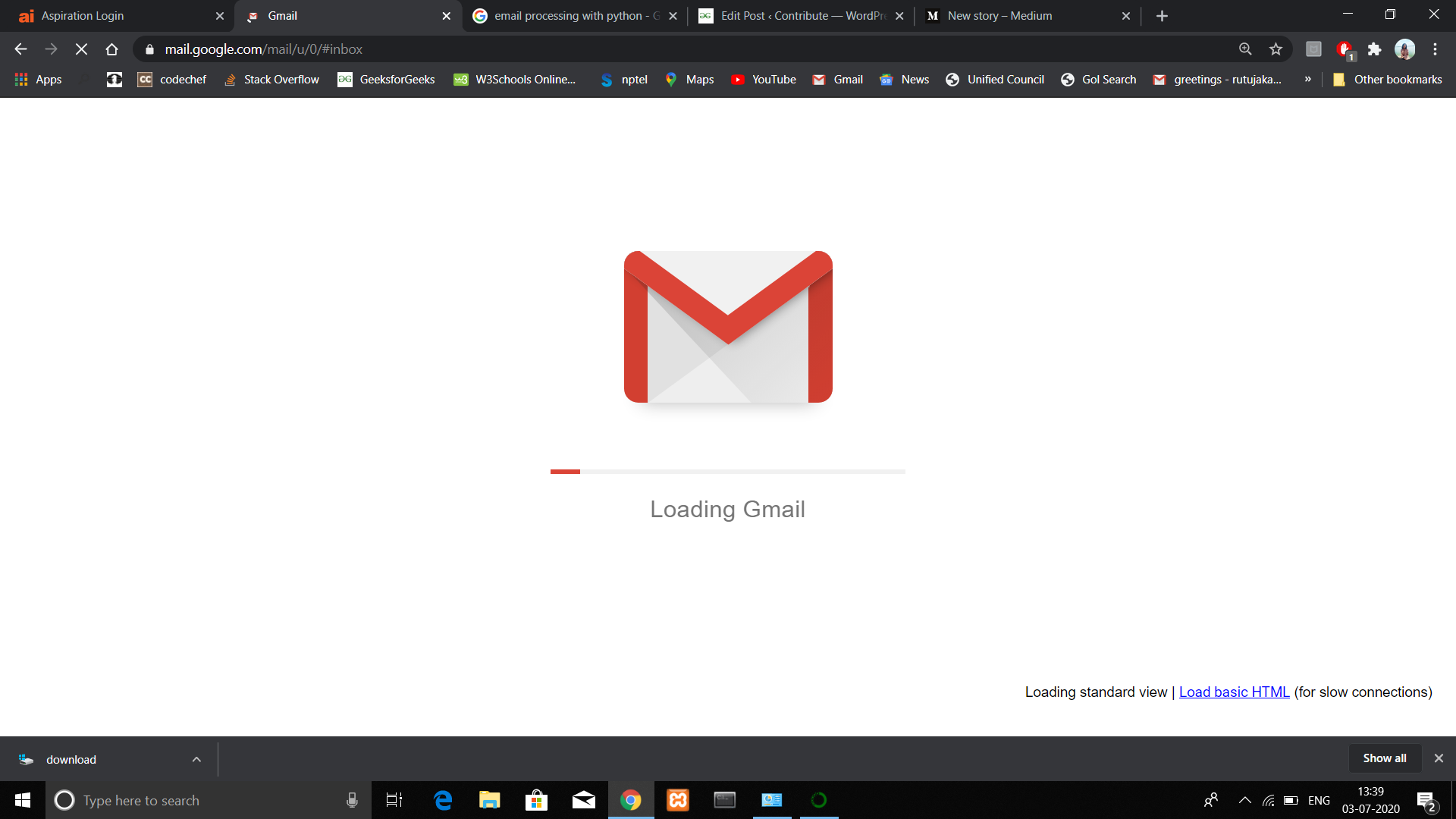Go back with the back arrow
This screenshot has height=819, width=1456.
[x=20, y=49]
